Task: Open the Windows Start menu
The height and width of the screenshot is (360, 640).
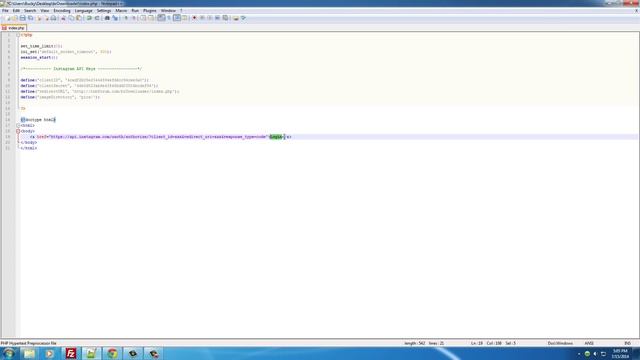Action: pyautogui.click(x=9, y=353)
